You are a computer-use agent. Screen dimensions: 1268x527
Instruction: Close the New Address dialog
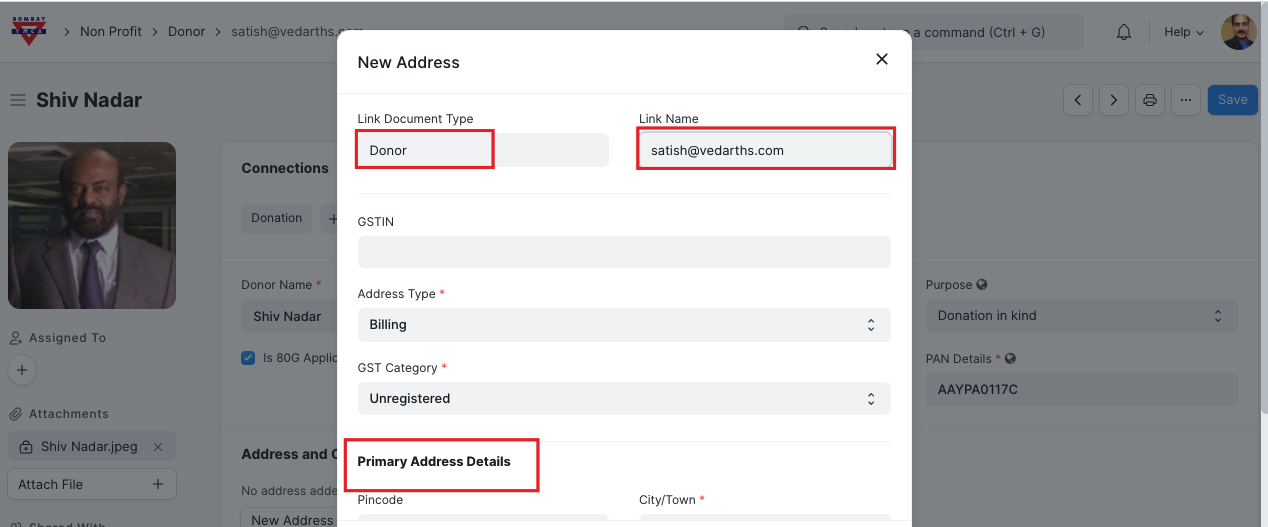click(x=881, y=60)
